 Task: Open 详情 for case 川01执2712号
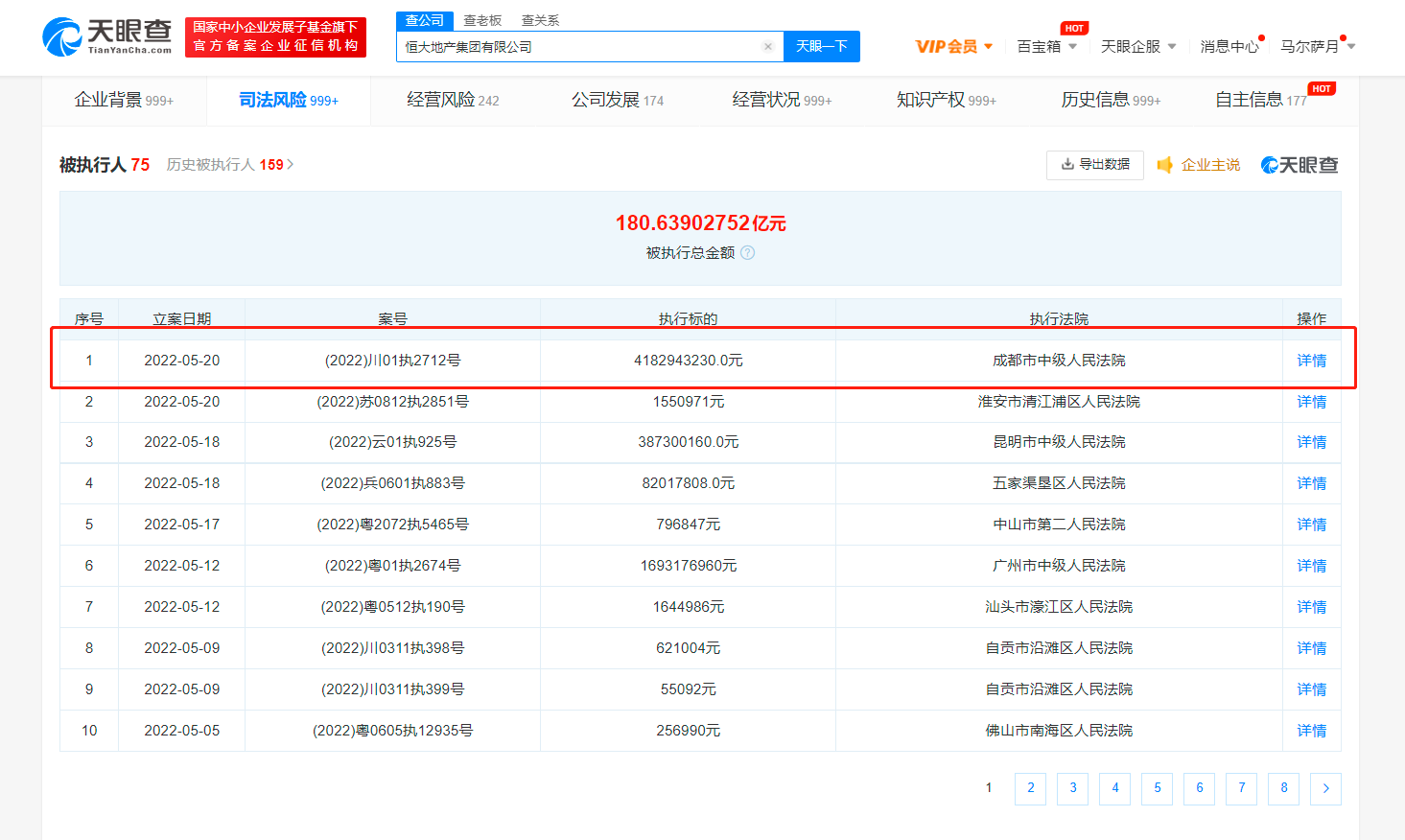pyautogui.click(x=1311, y=361)
